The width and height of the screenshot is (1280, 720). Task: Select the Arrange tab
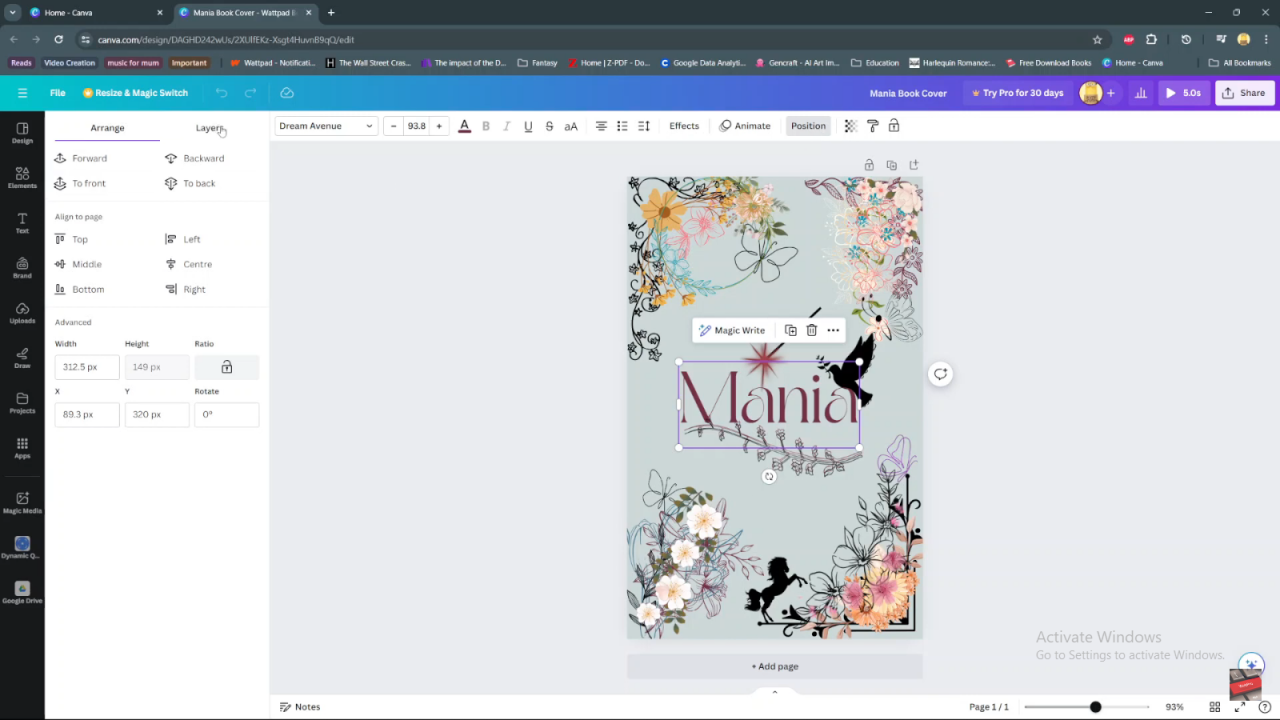pyautogui.click(x=107, y=128)
